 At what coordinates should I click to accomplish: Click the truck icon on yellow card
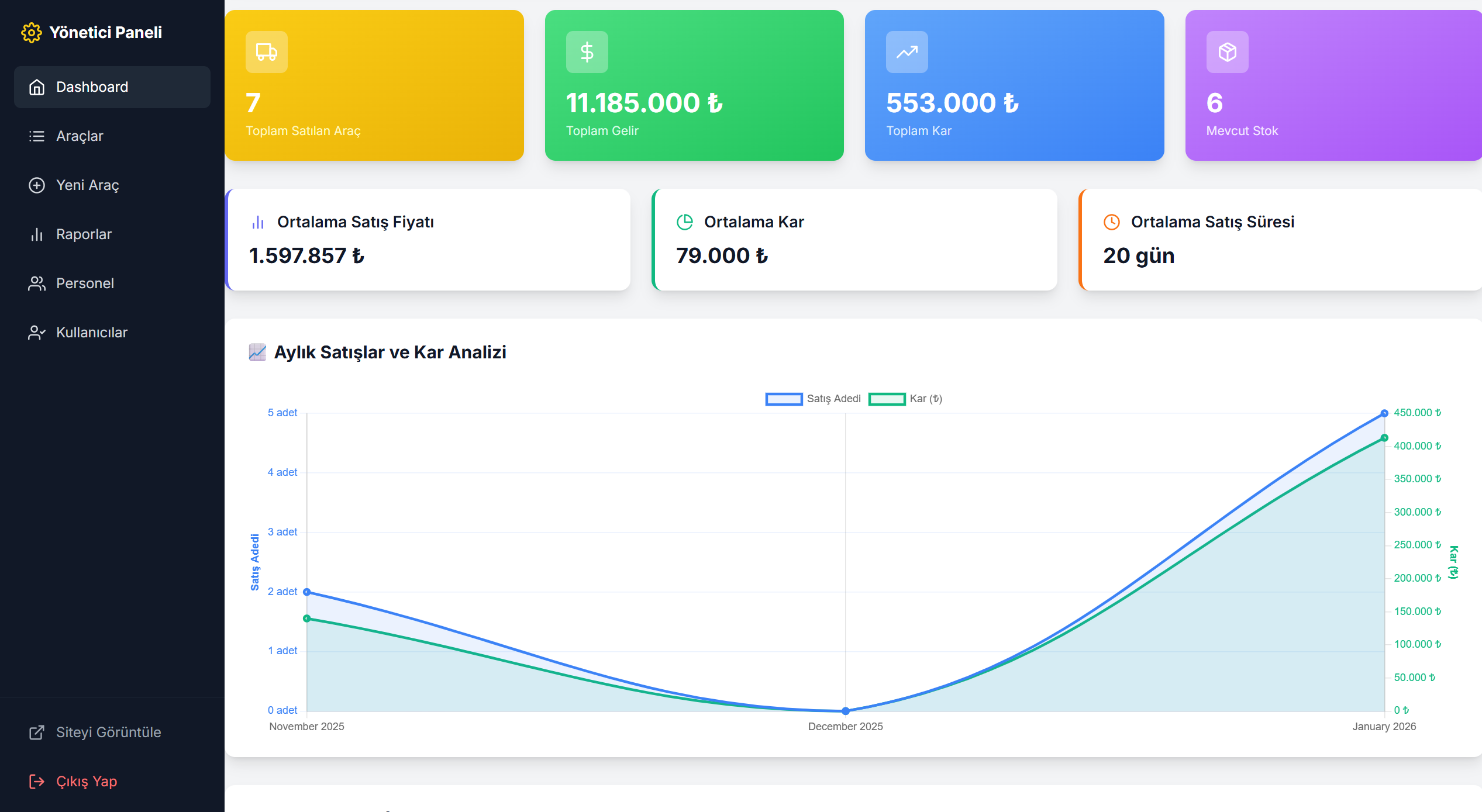pyautogui.click(x=266, y=52)
